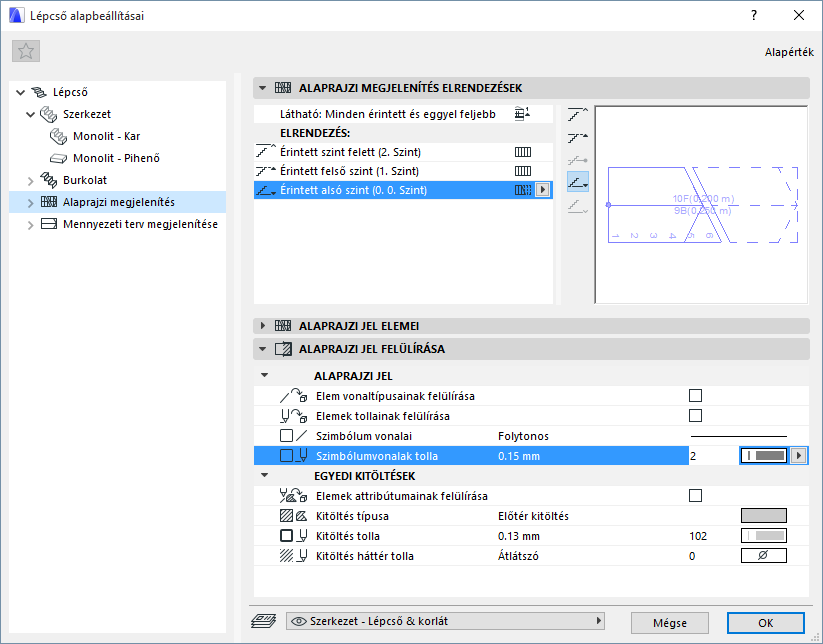The height and width of the screenshot is (644, 823).
Task: Select Monolit - Pihenő in the tree
Action: pyautogui.click(x=116, y=158)
